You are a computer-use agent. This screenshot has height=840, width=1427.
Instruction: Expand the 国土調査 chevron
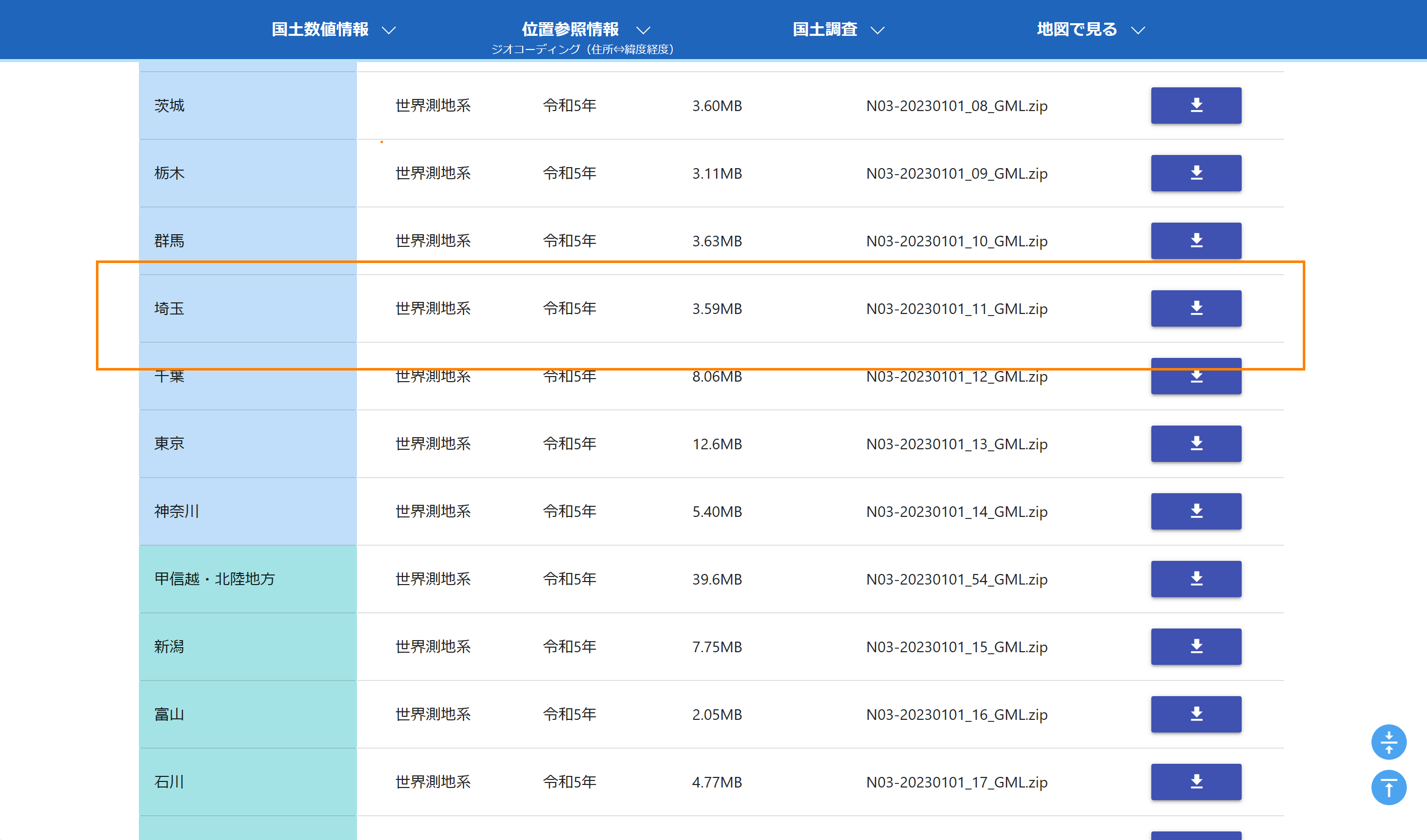click(x=877, y=30)
